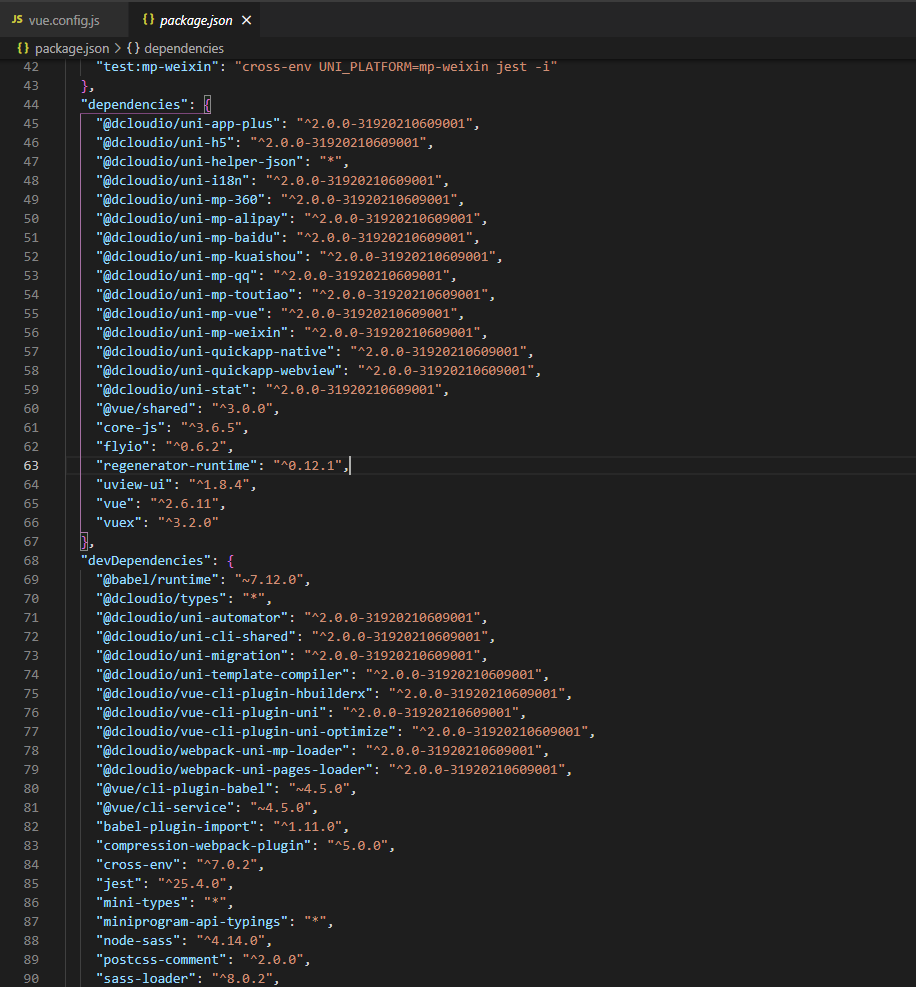
Task: Open the dependencies breadcrumb dropdown
Action: (x=185, y=48)
